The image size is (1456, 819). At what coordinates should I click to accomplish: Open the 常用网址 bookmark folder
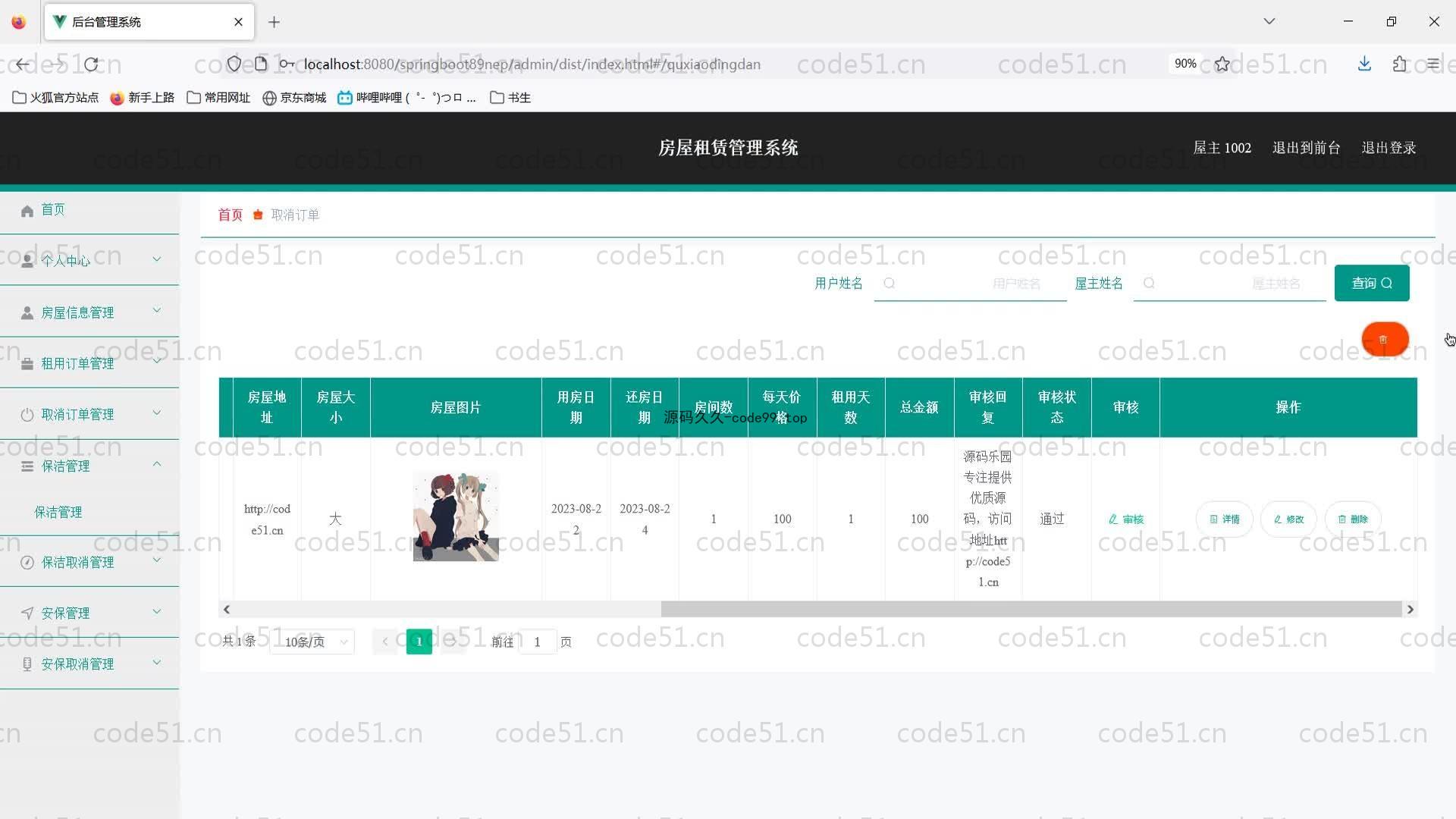click(x=218, y=97)
